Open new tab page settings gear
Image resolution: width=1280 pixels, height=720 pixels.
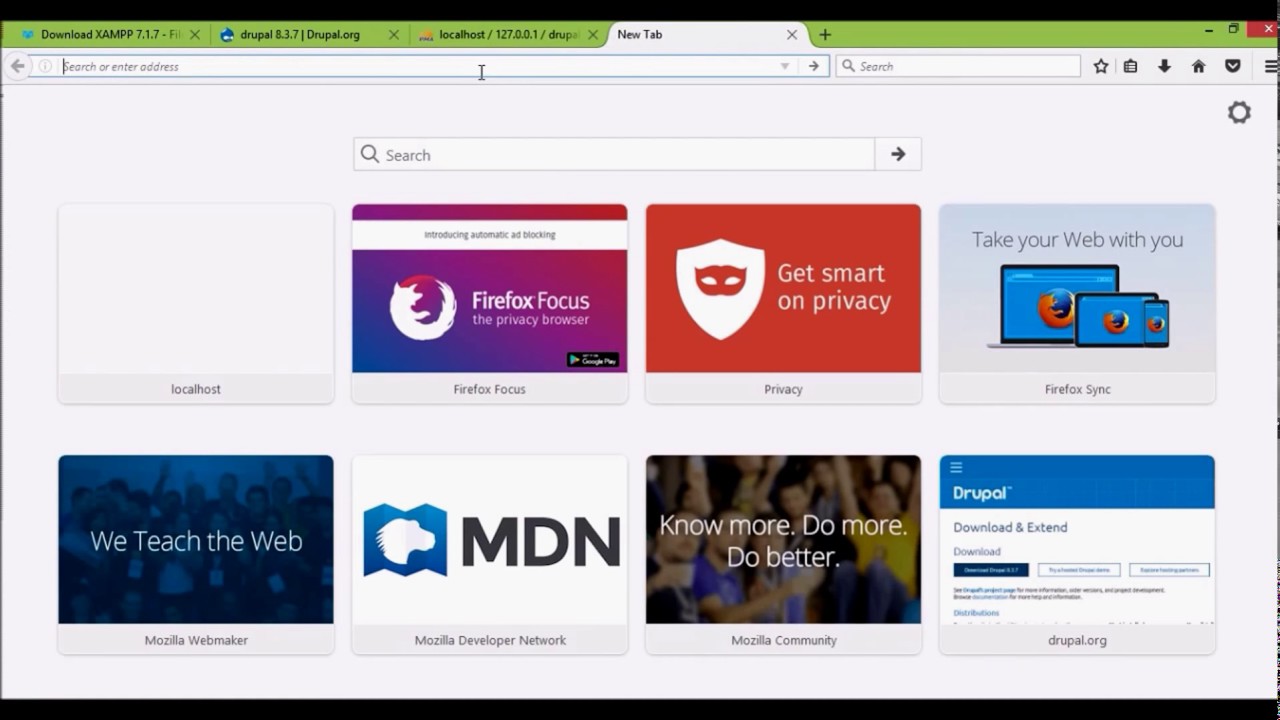click(1239, 112)
